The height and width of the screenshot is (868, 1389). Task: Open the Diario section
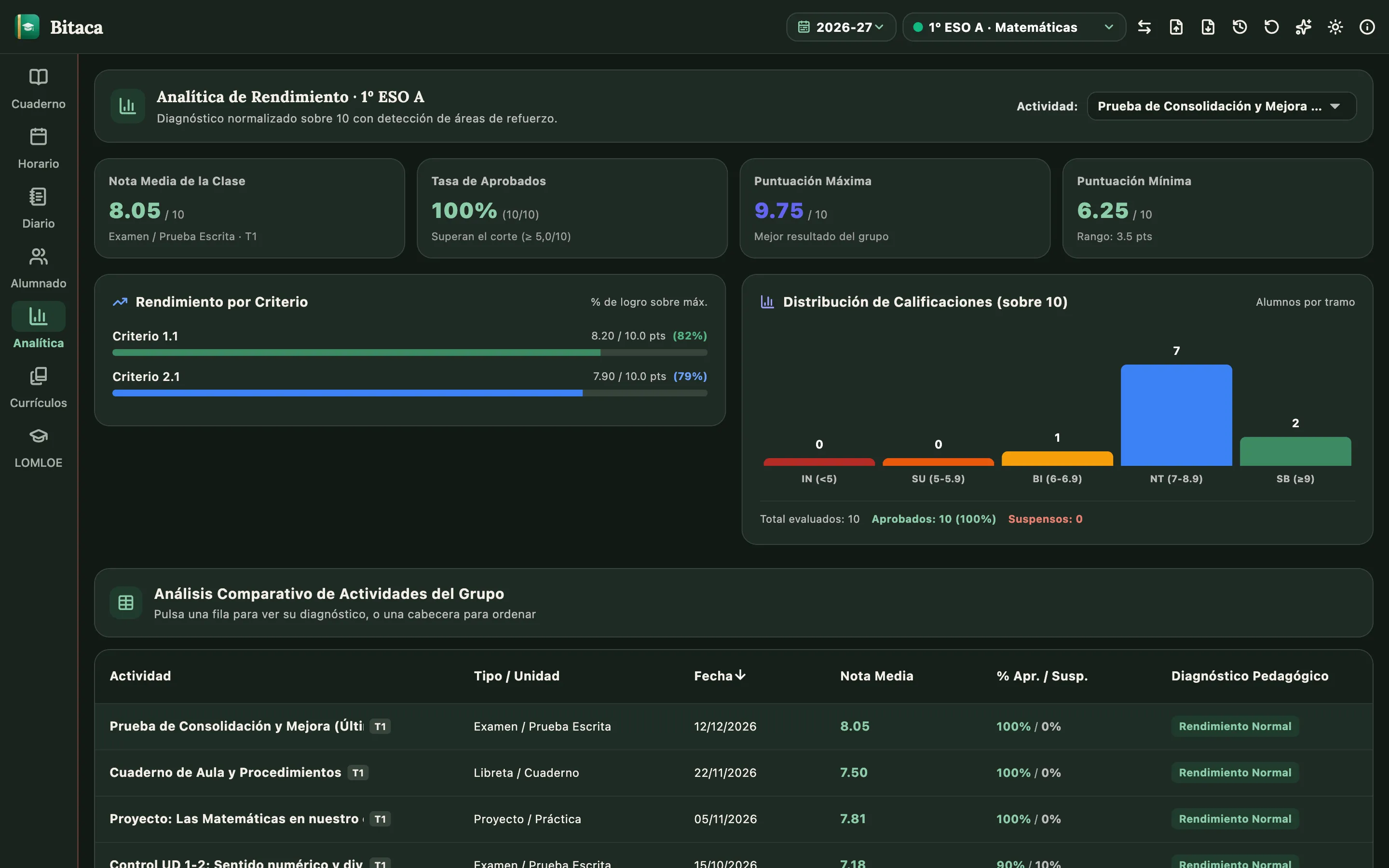[39, 208]
